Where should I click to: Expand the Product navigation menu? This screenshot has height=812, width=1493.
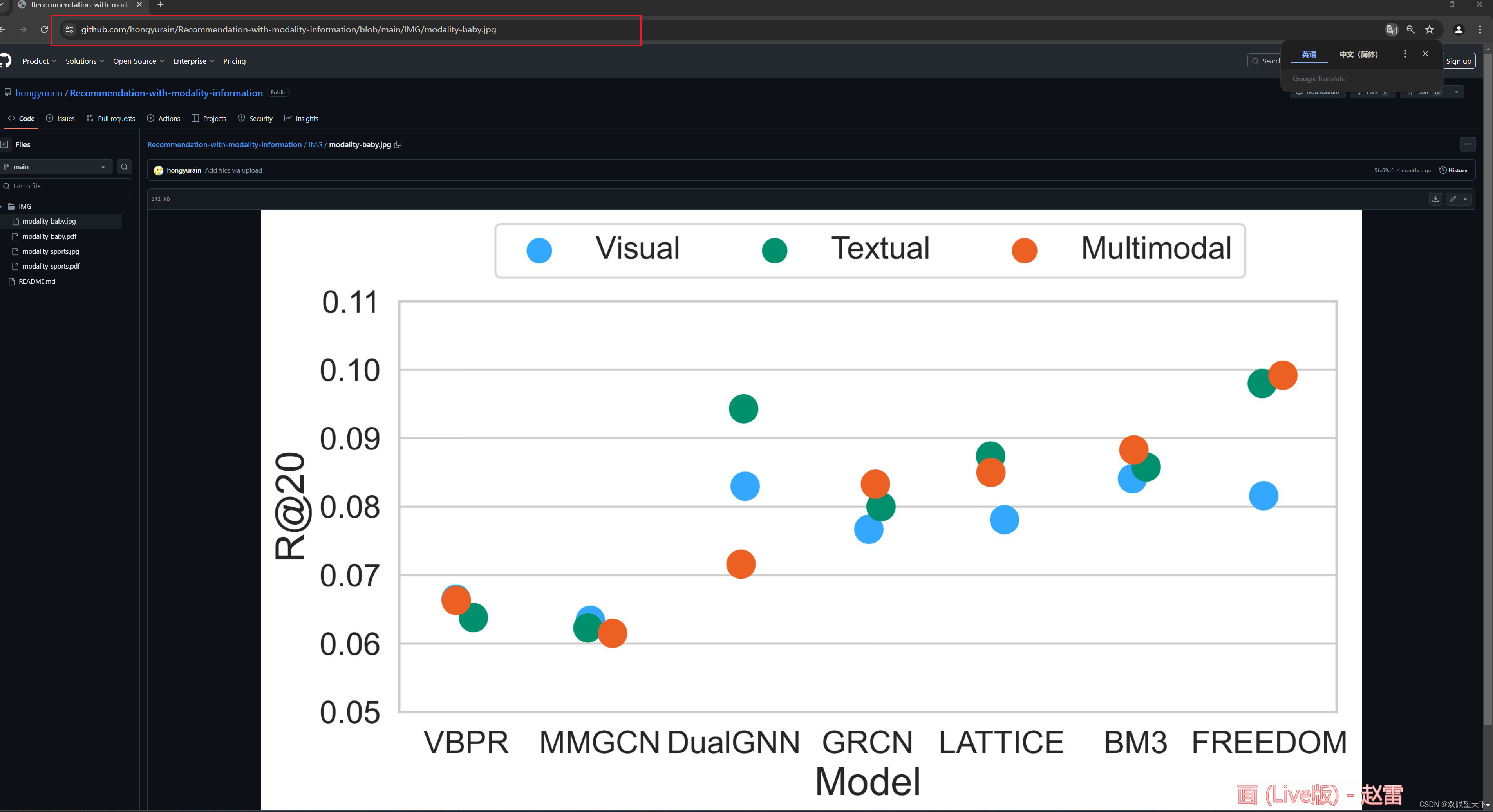coord(40,61)
